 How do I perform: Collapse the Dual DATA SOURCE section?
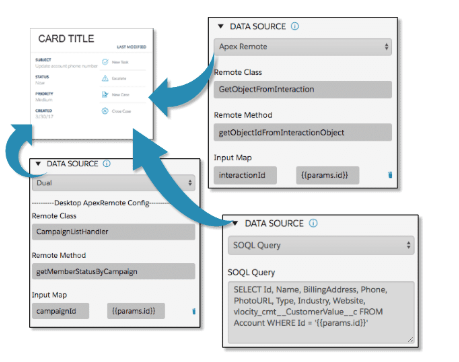pyautogui.click(x=38, y=164)
